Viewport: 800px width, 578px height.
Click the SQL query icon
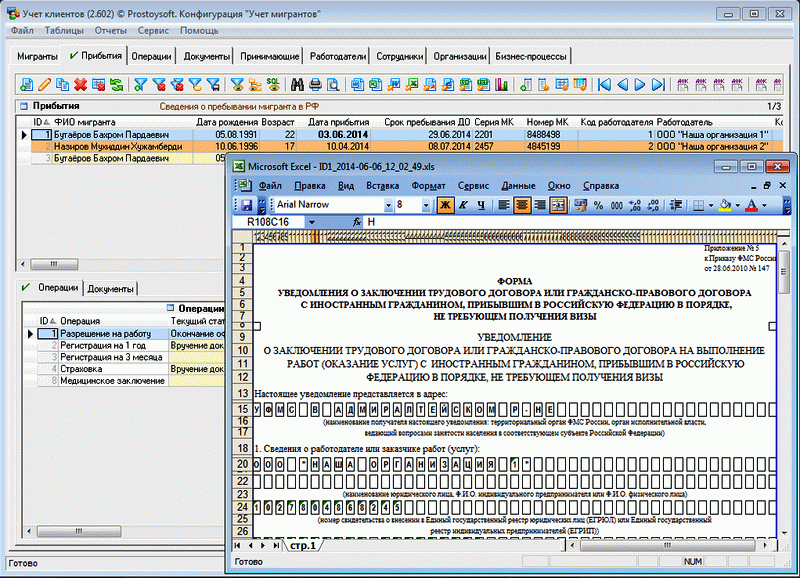coord(272,84)
